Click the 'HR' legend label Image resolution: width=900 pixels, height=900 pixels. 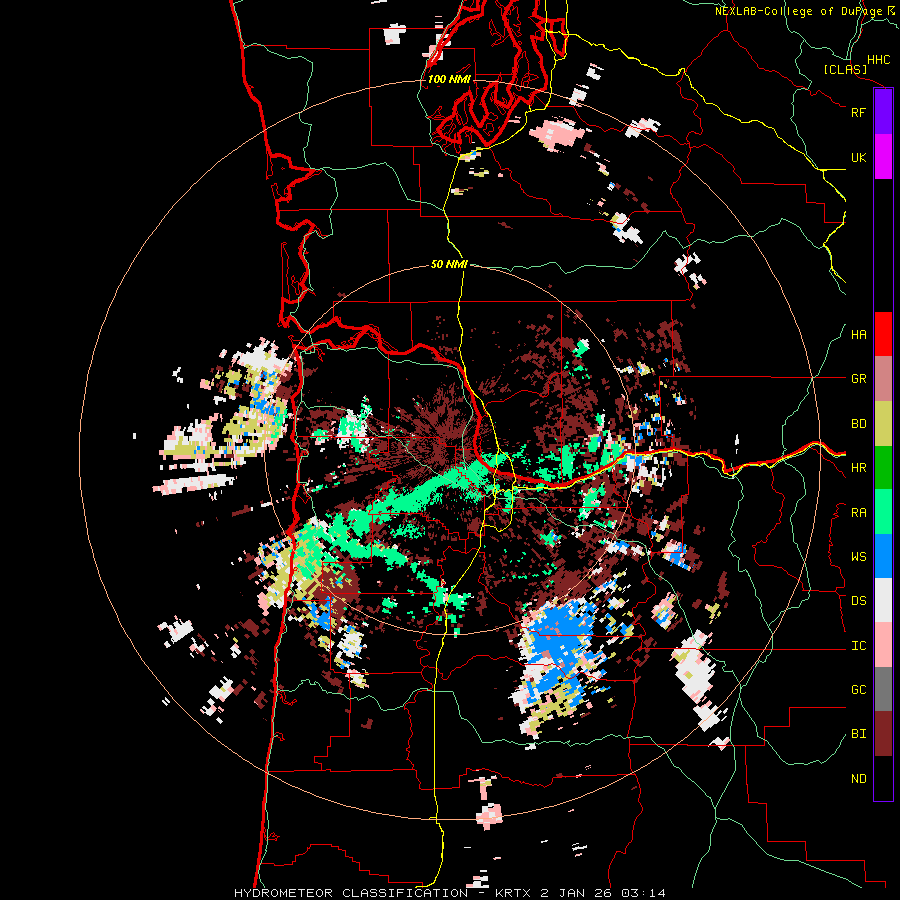858,468
